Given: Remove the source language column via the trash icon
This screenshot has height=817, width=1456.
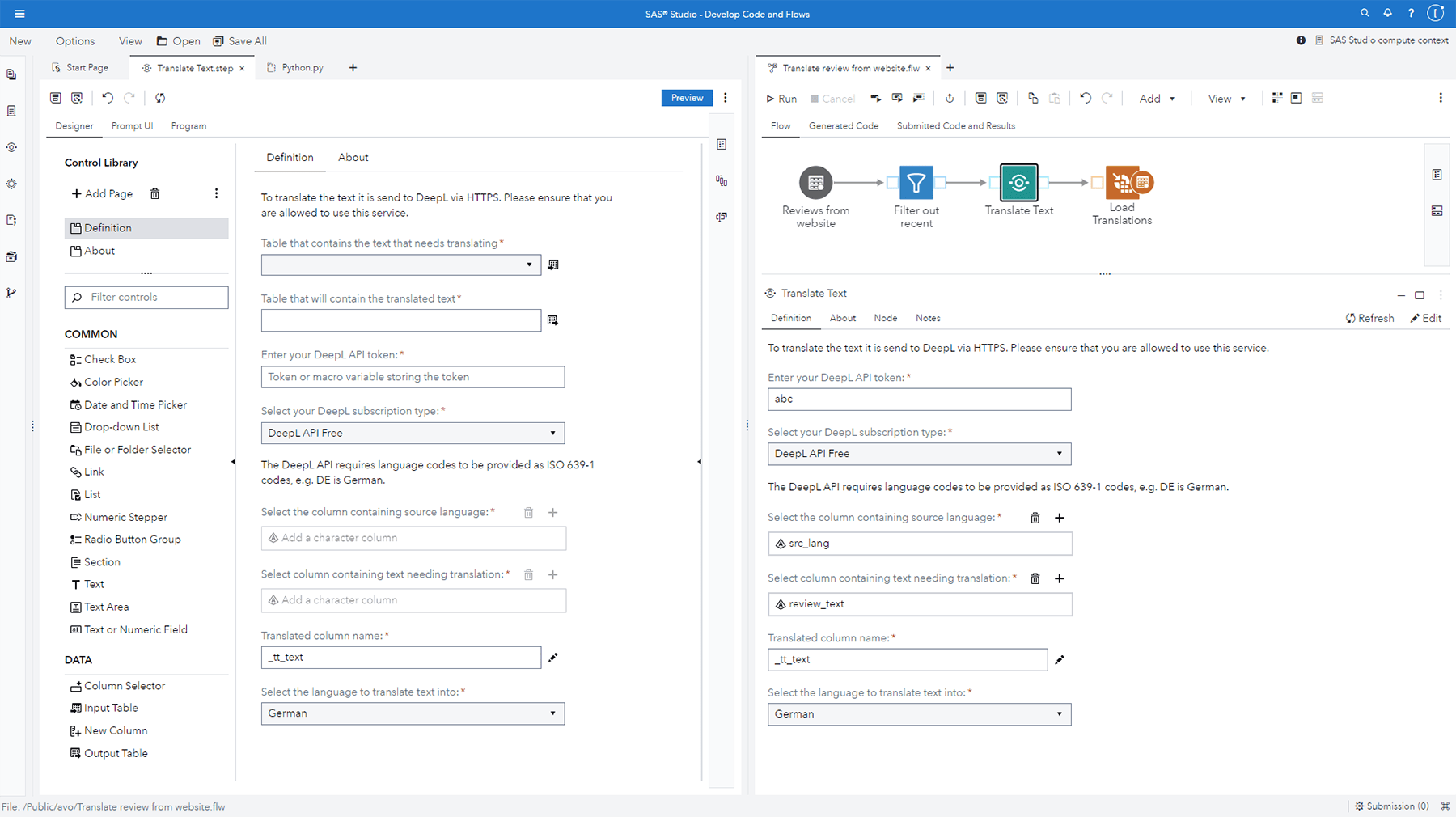Looking at the screenshot, I should point(1035,518).
